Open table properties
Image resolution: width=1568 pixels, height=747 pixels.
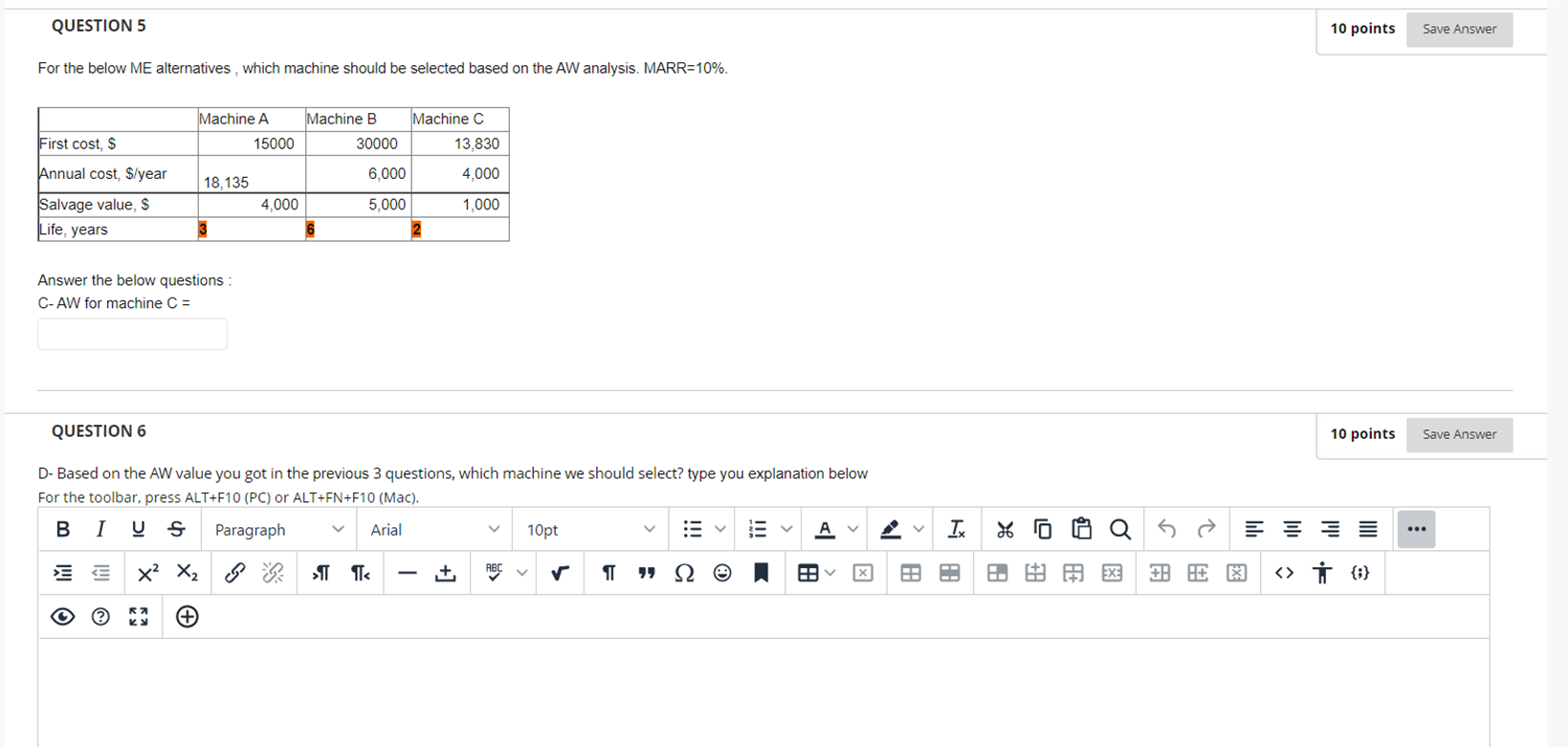(911, 573)
